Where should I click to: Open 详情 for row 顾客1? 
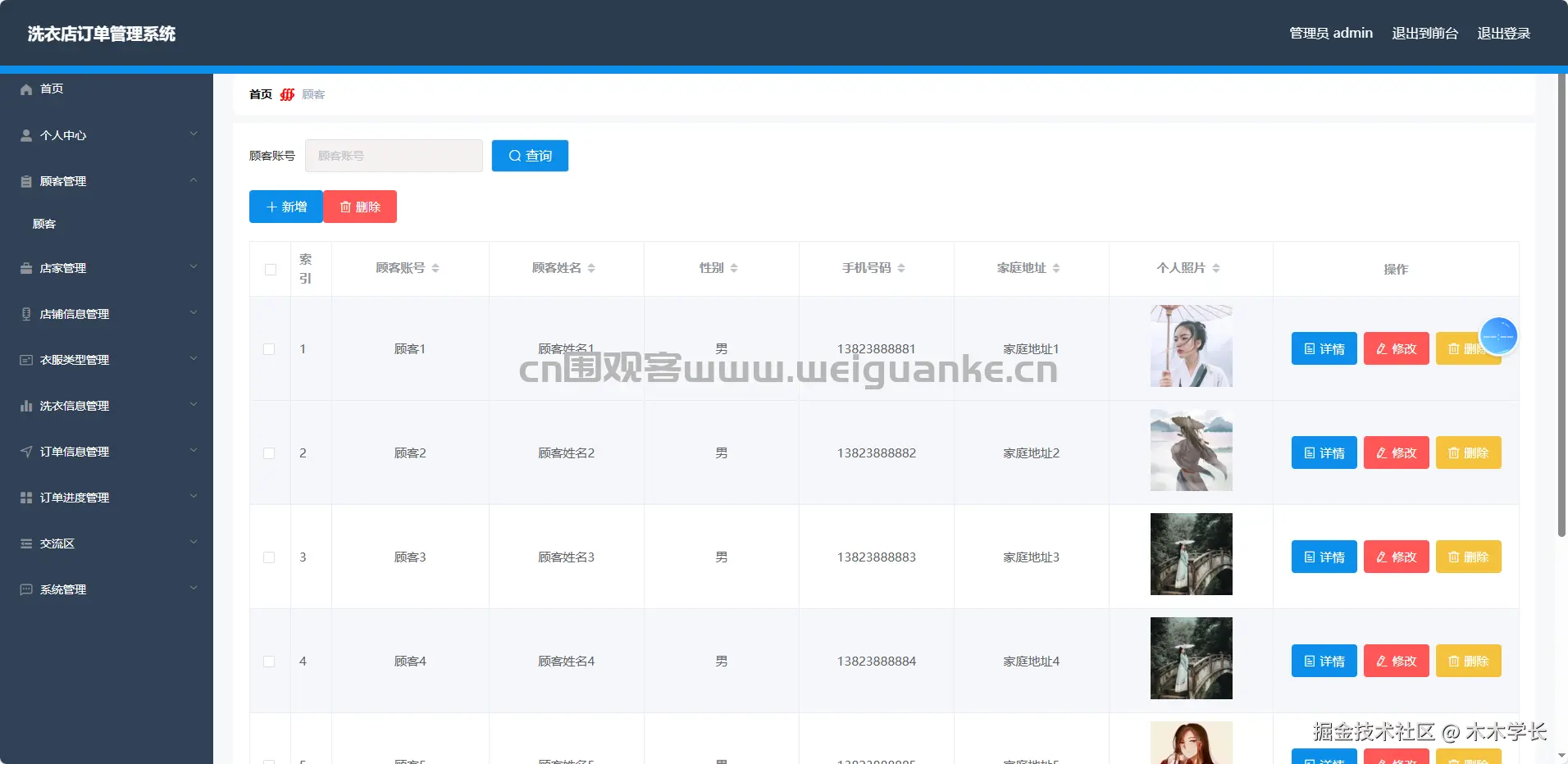[x=1324, y=348]
